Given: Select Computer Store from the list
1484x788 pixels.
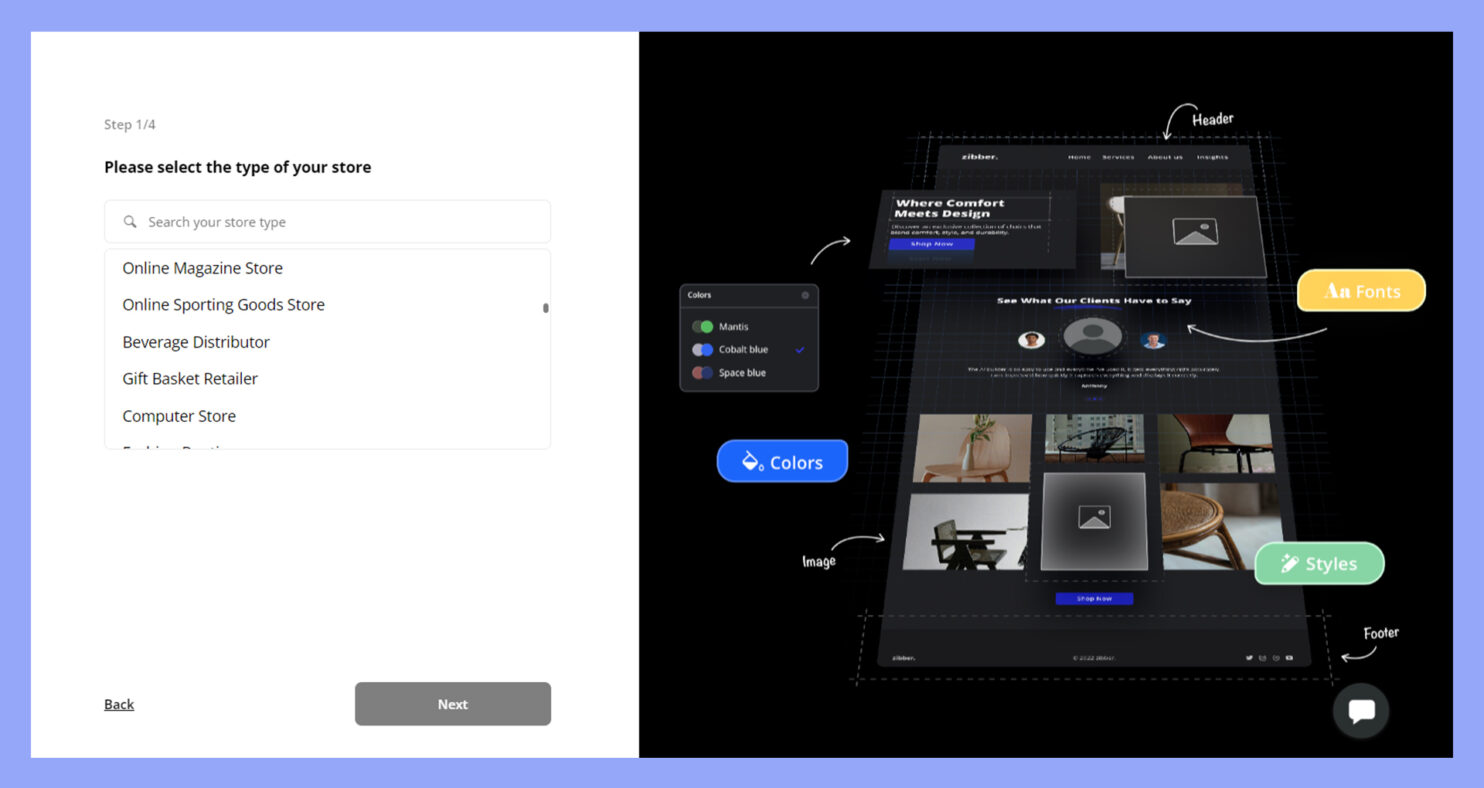Looking at the screenshot, I should pyautogui.click(x=179, y=416).
